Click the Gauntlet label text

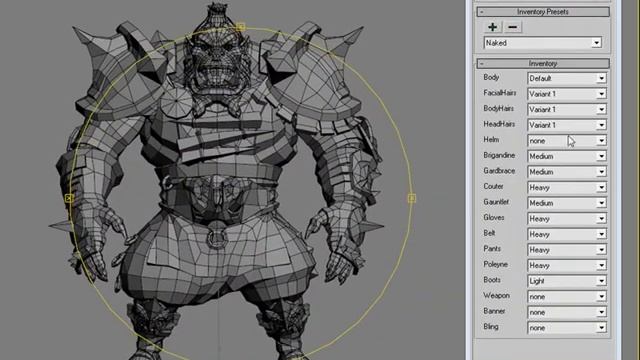(x=496, y=202)
